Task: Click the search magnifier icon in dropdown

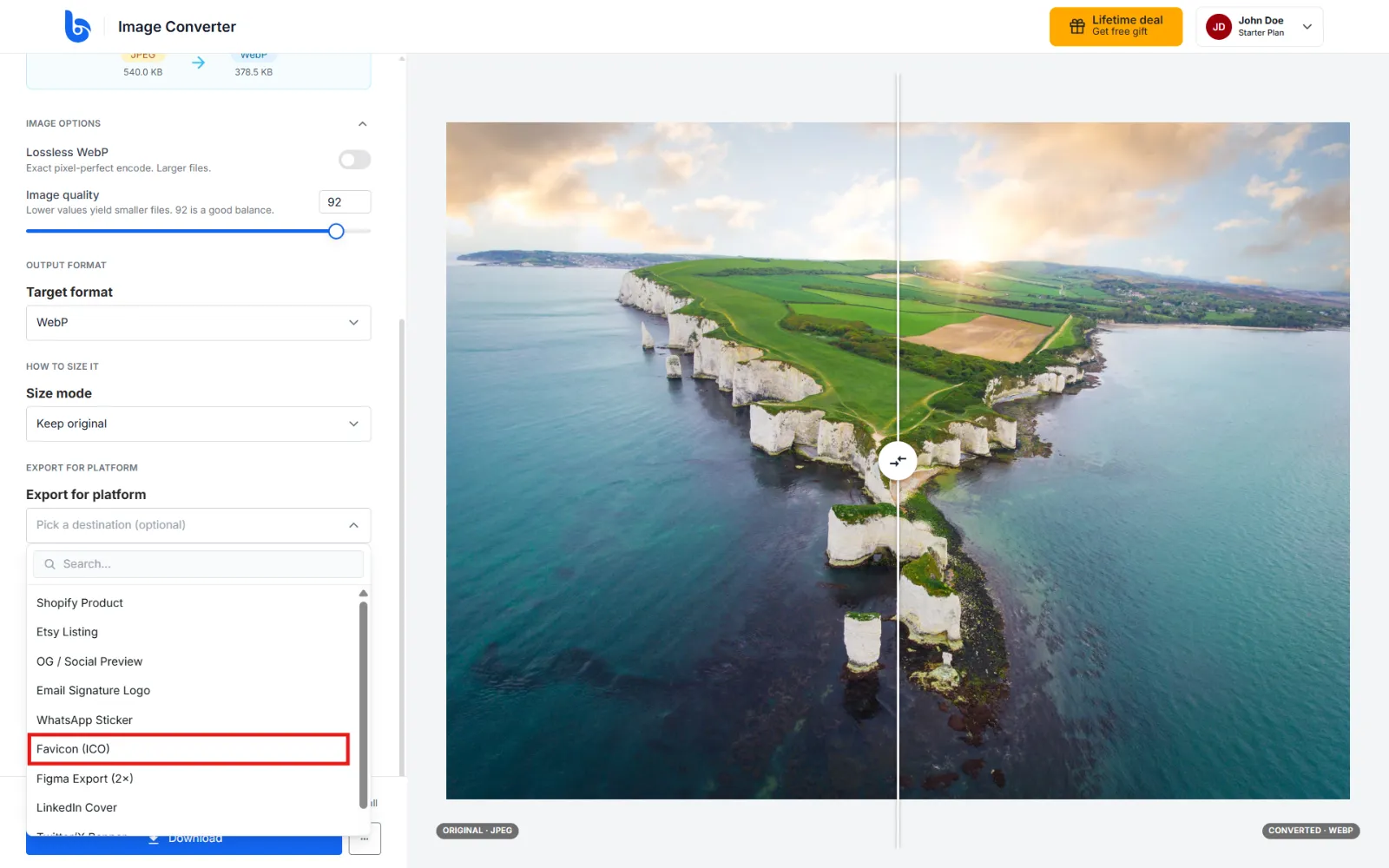Action: [49, 564]
